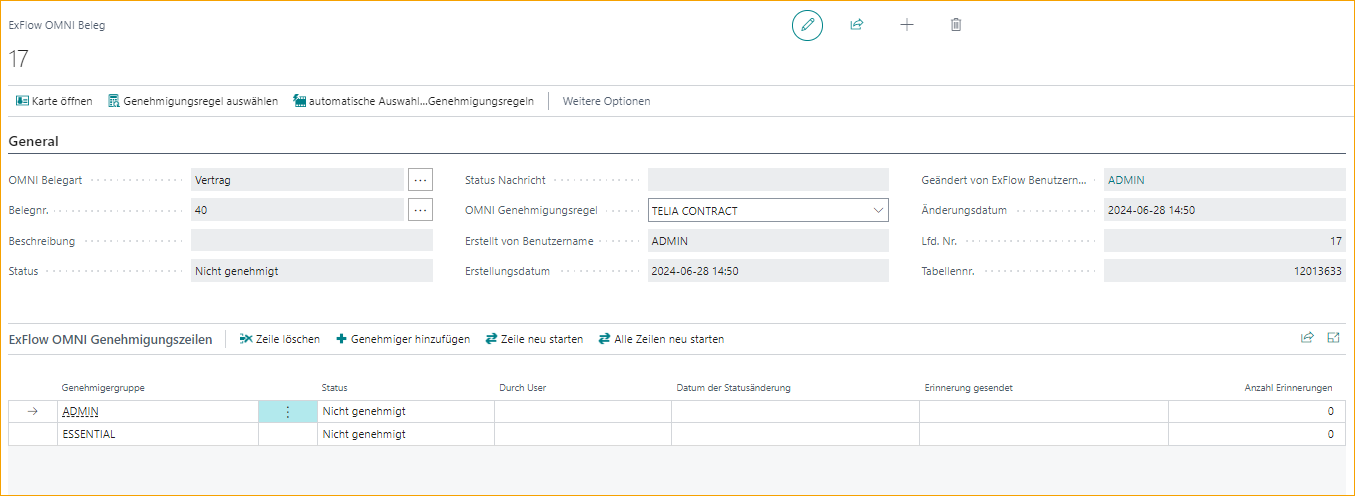Share the approval lines list
Screen dimensions: 1355x496
[1307, 338]
